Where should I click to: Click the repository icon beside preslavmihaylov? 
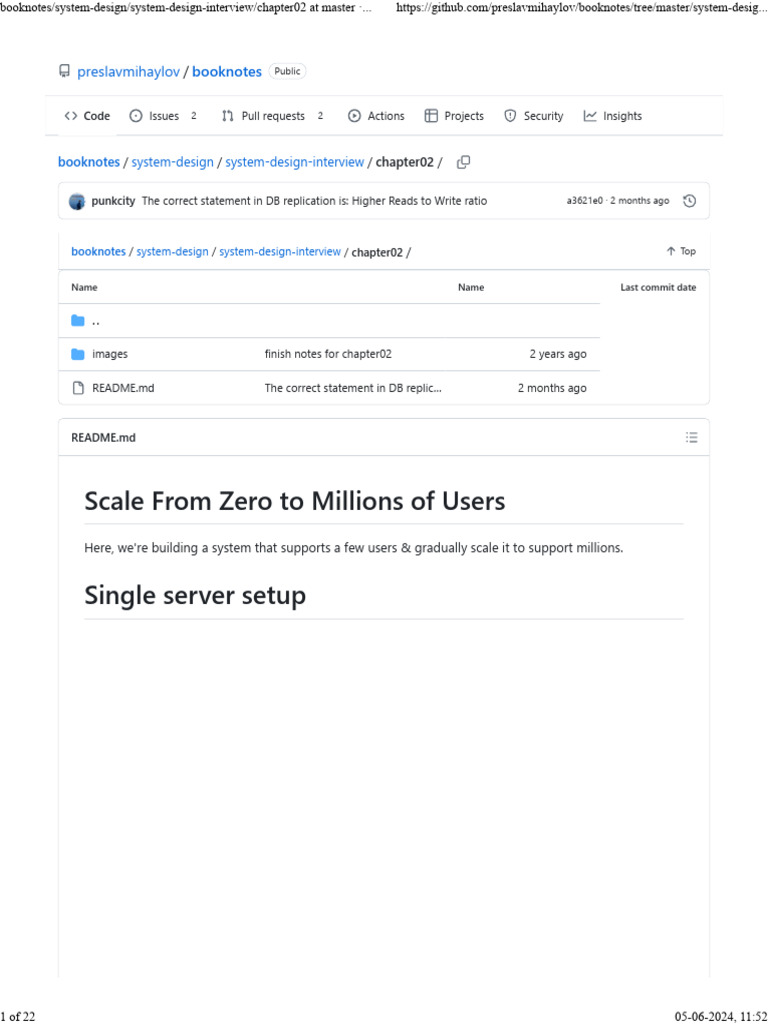[x=65, y=72]
